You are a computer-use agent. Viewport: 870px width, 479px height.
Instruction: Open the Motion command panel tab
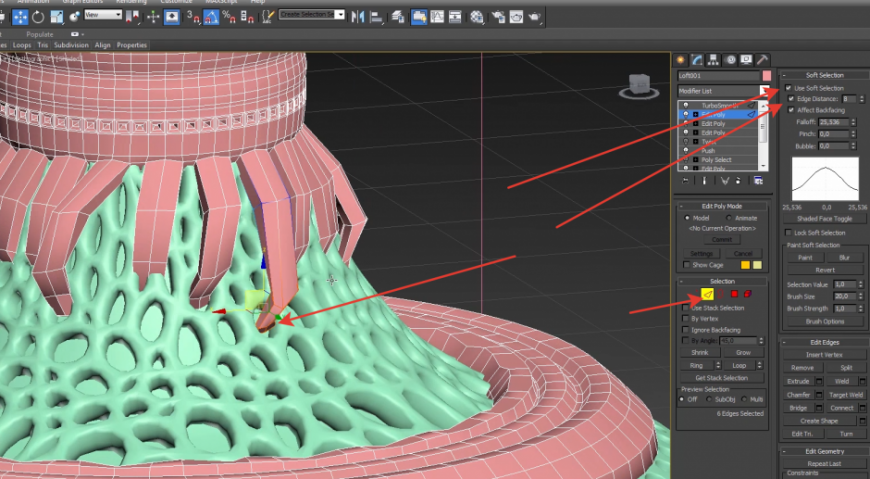[730, 59]
